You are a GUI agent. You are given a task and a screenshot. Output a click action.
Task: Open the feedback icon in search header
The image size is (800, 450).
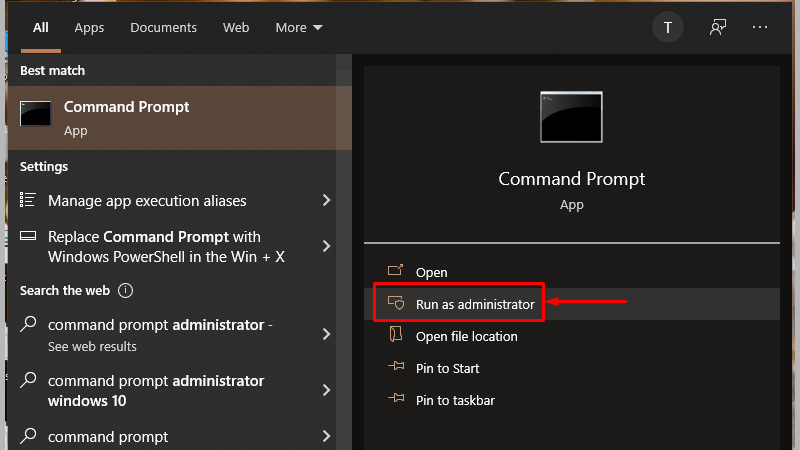point(717,28)
